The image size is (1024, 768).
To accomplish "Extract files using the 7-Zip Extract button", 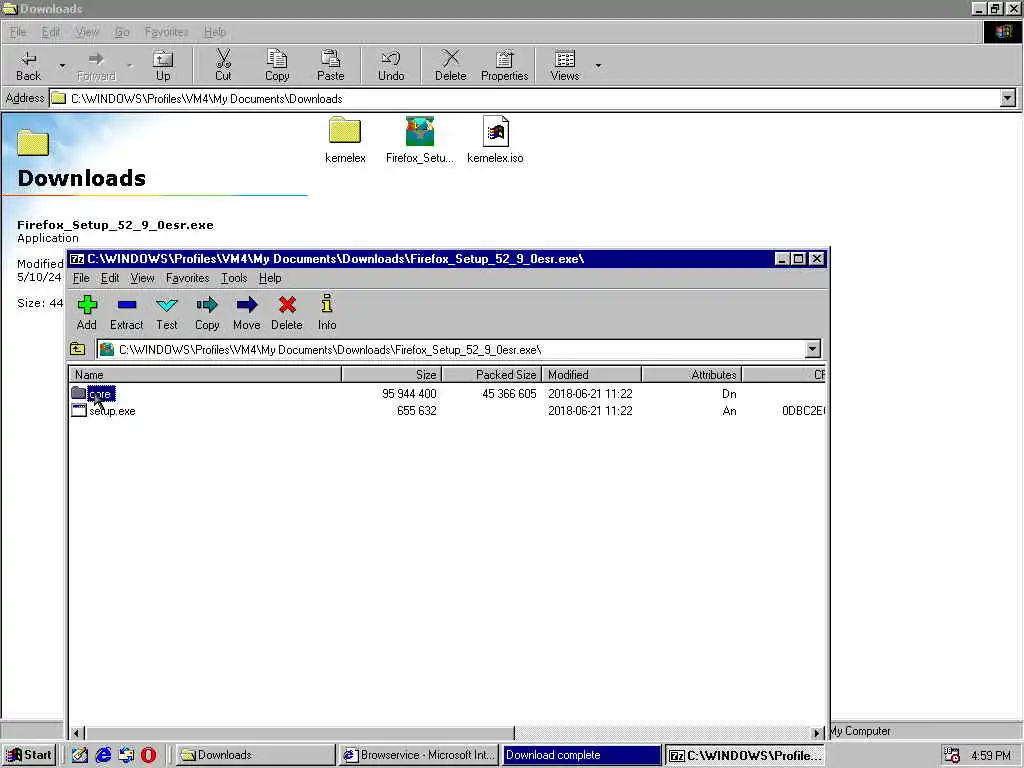I will click(x=126, y=313).
